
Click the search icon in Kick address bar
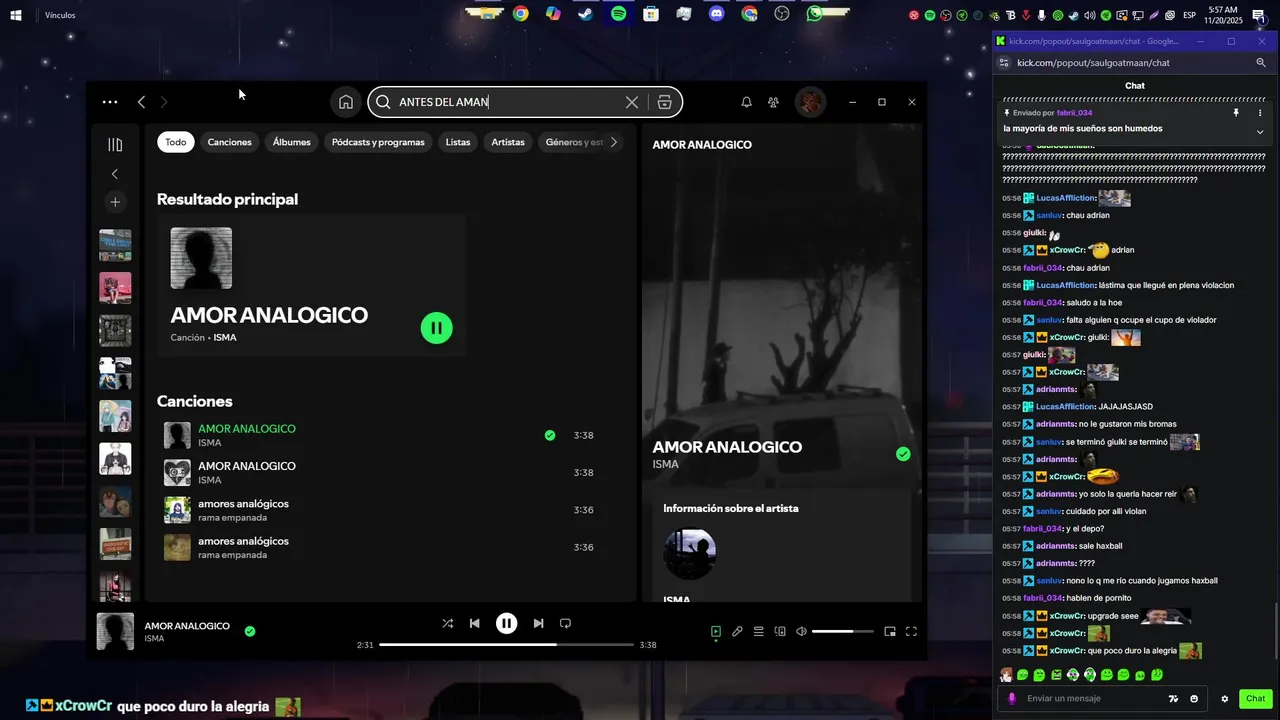[1261, 63]
